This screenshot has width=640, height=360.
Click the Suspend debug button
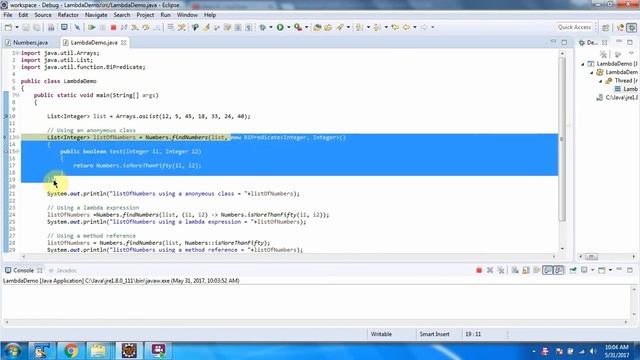(x=103, y=27)
